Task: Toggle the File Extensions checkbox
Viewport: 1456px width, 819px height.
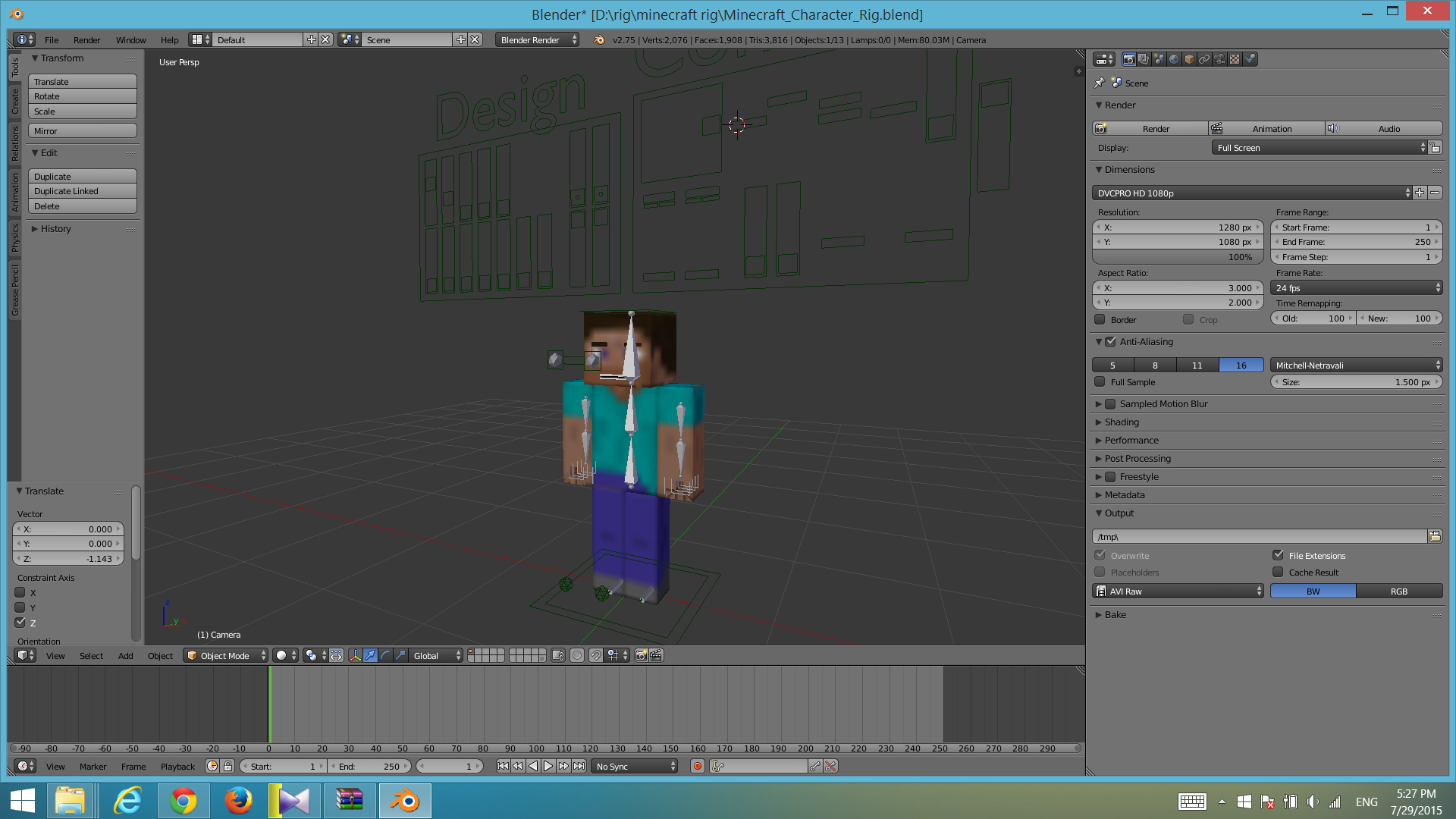Action: pos(1278,555)
